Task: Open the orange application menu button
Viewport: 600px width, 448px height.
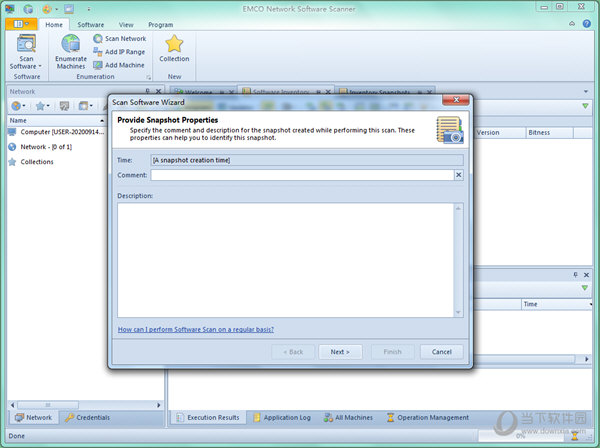Action: point(21,24)
